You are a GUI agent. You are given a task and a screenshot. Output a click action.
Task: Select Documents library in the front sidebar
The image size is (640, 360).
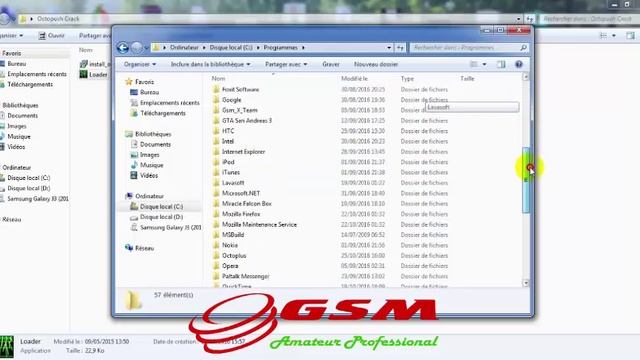[x=155, y=144]
